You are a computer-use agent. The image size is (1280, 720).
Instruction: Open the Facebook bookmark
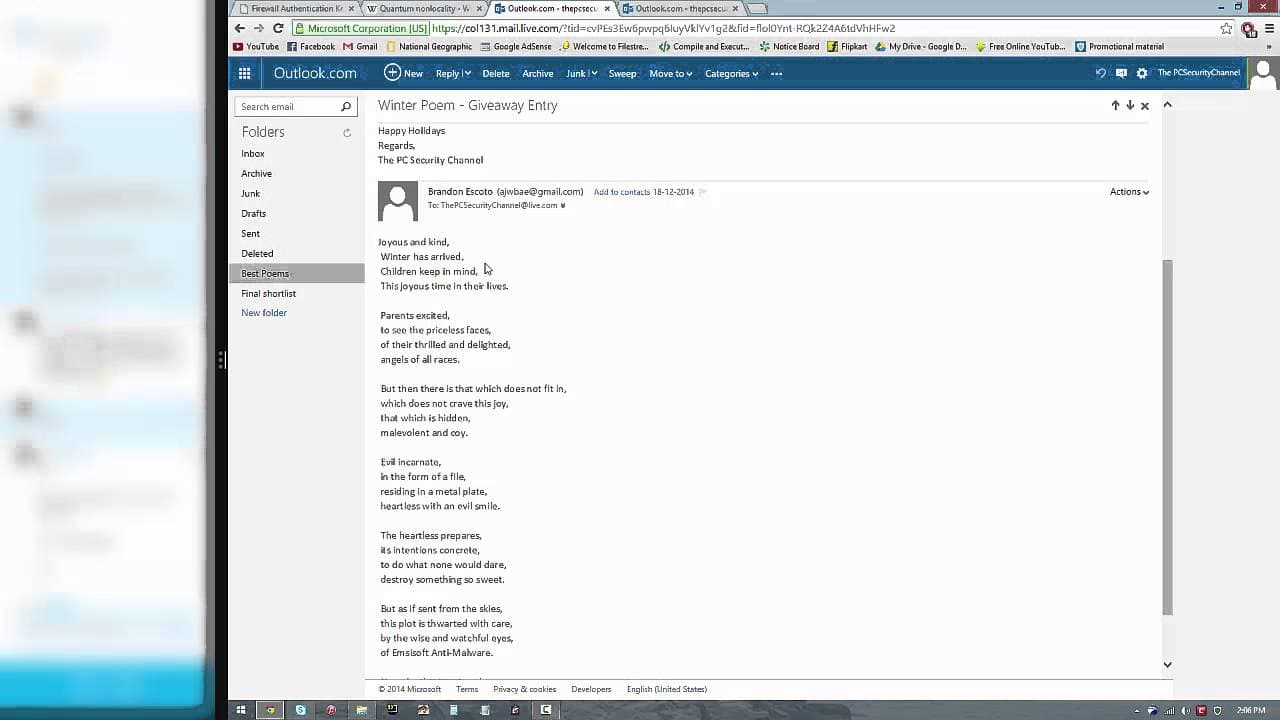(311, 46)
